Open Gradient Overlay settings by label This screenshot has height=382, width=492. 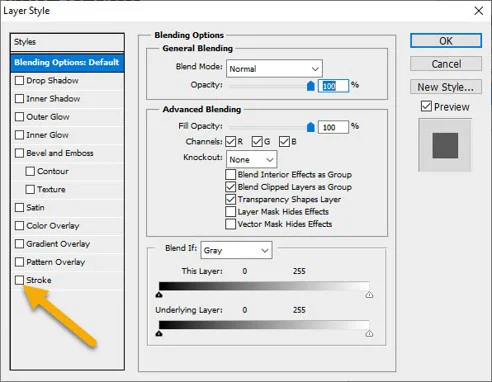pyautogui.click(x=58, y=244)
